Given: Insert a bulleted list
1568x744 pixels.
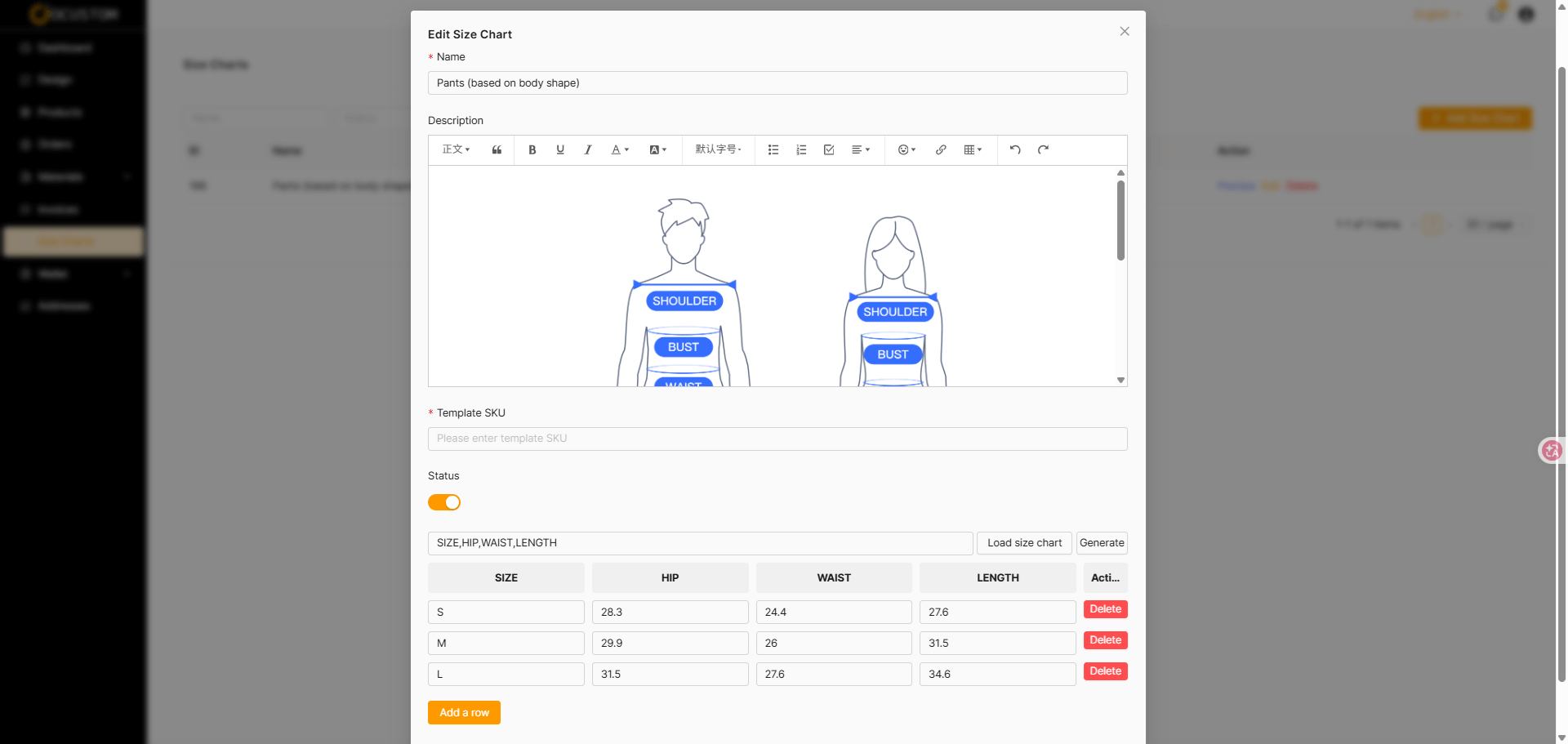Looking at the screenshot, I should pos(773,150).
